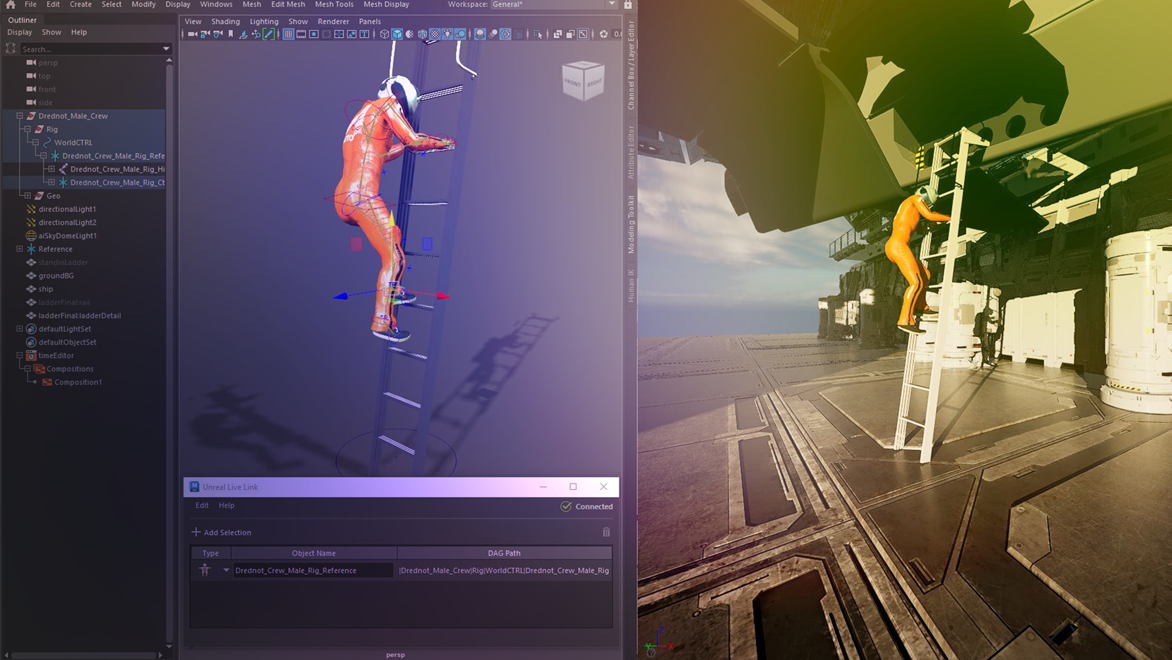Click the Add Selection button

coord(221,532)
